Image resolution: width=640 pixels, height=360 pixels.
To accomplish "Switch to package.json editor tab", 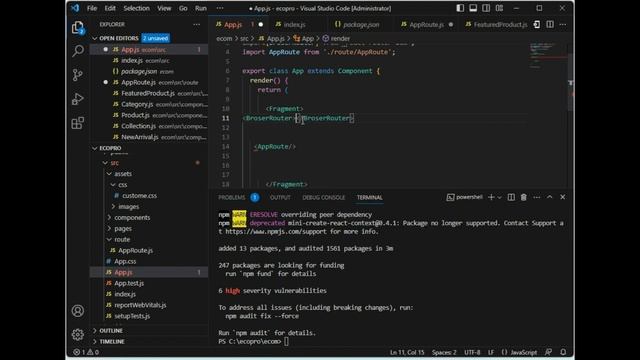I will [x=361, y=24].
